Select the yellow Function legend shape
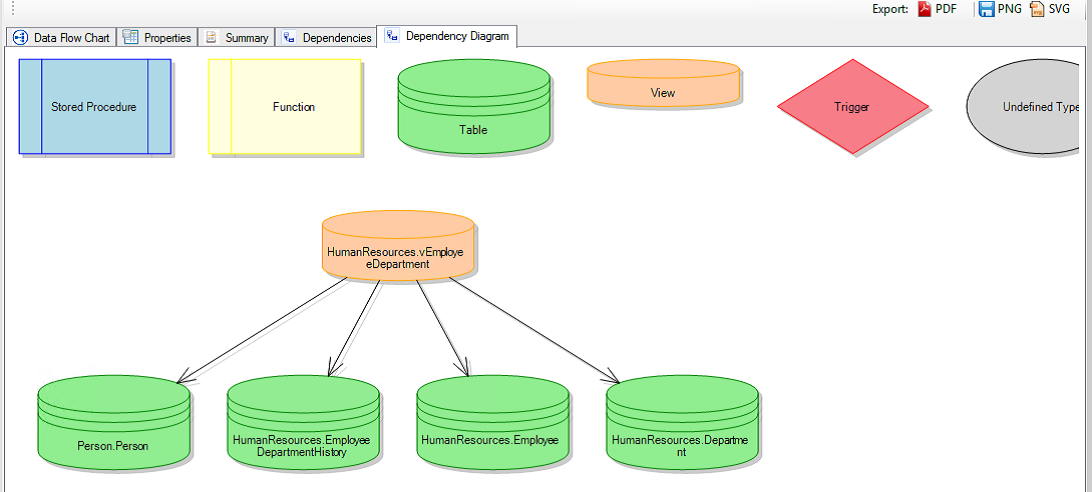The width and height of the screenshot is (1092, 492). [x=285, y=107]
